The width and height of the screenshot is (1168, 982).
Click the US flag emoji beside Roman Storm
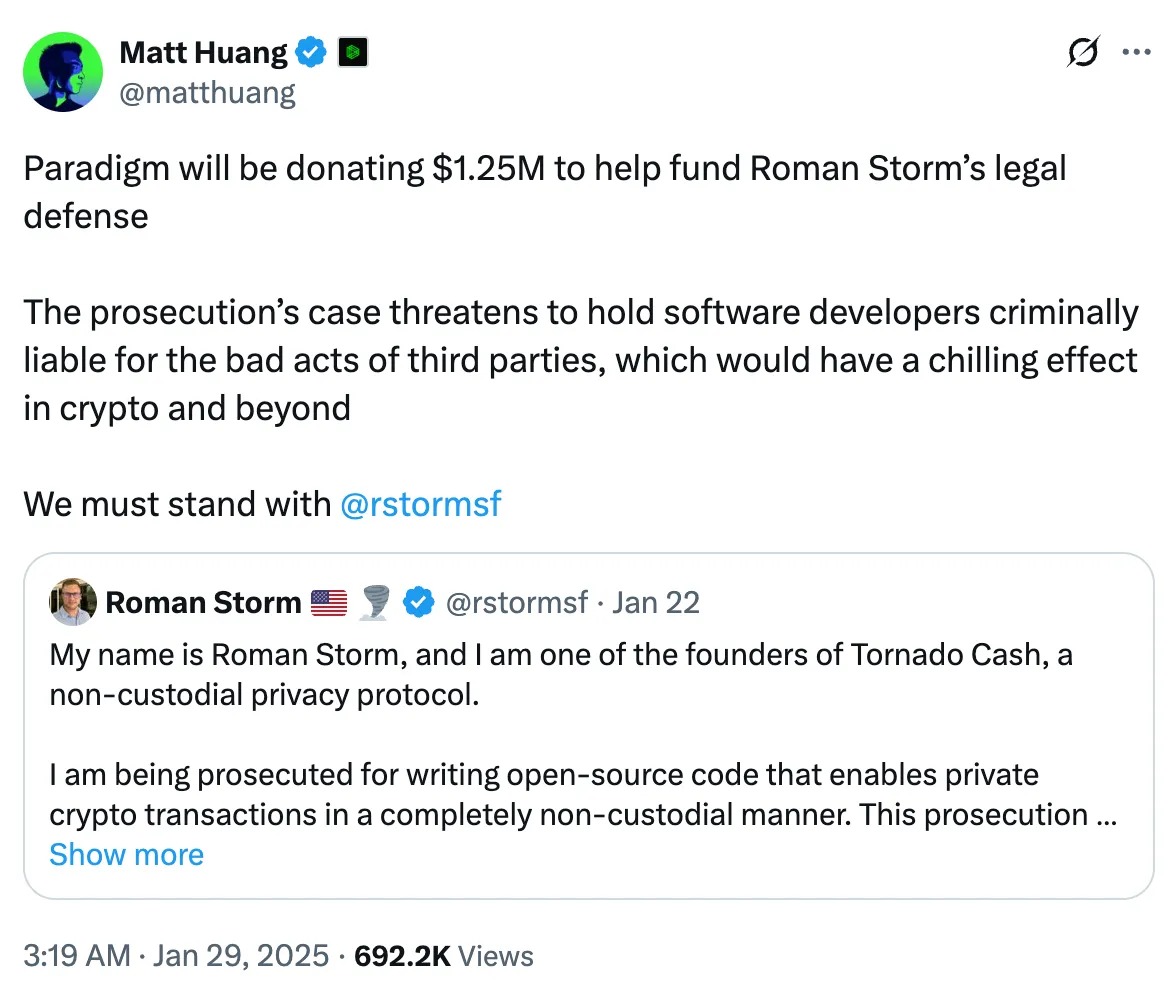tap(329, 602)
